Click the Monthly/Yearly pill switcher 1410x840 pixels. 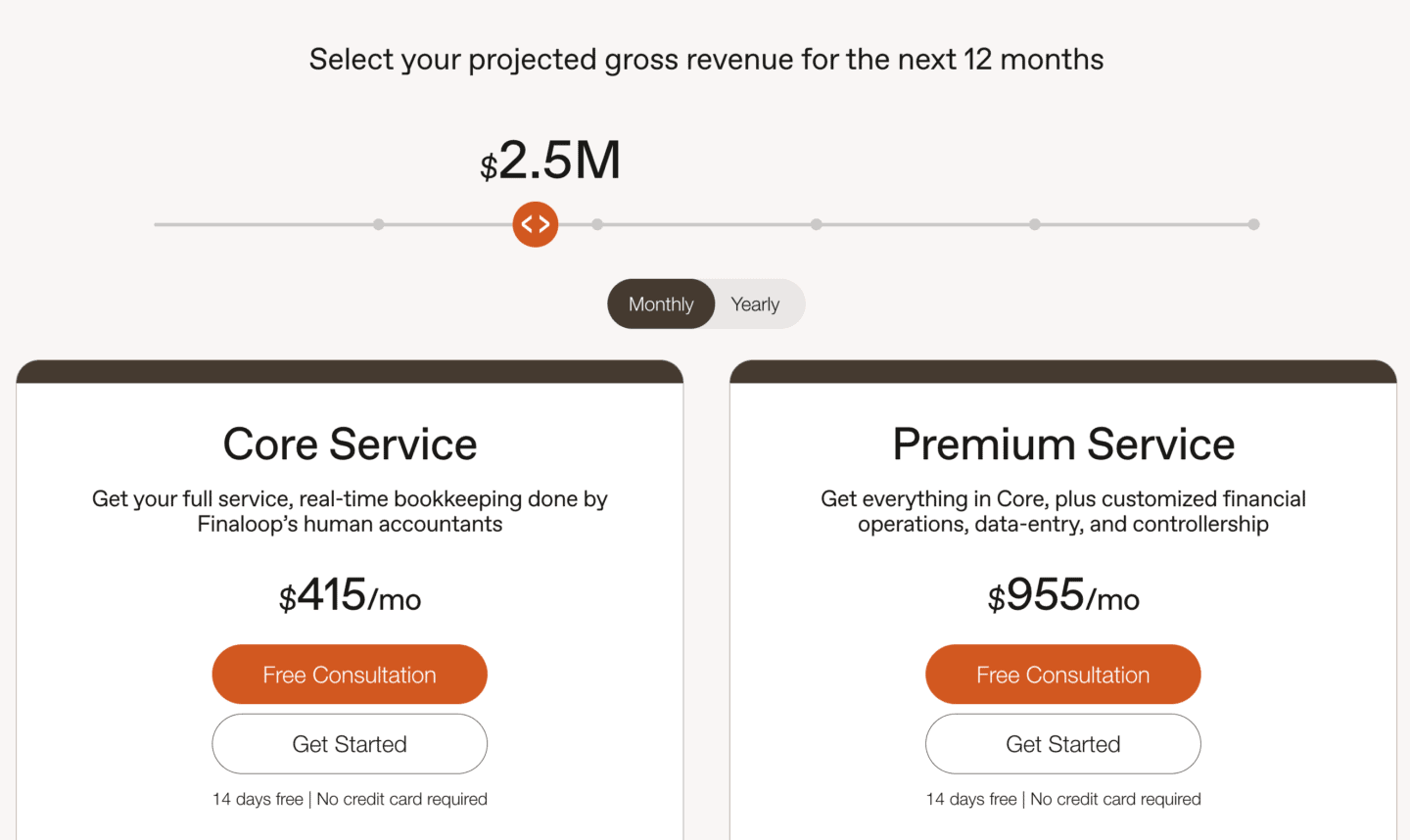[705, 303]
